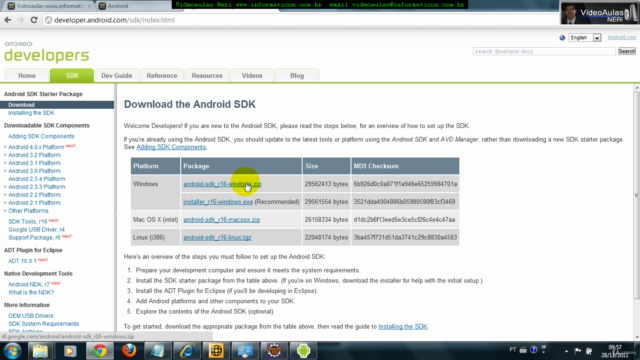Screen dimensions: 640x360
Task: Switch to the Videoaulas browser tab
Action: coord(50,6)
